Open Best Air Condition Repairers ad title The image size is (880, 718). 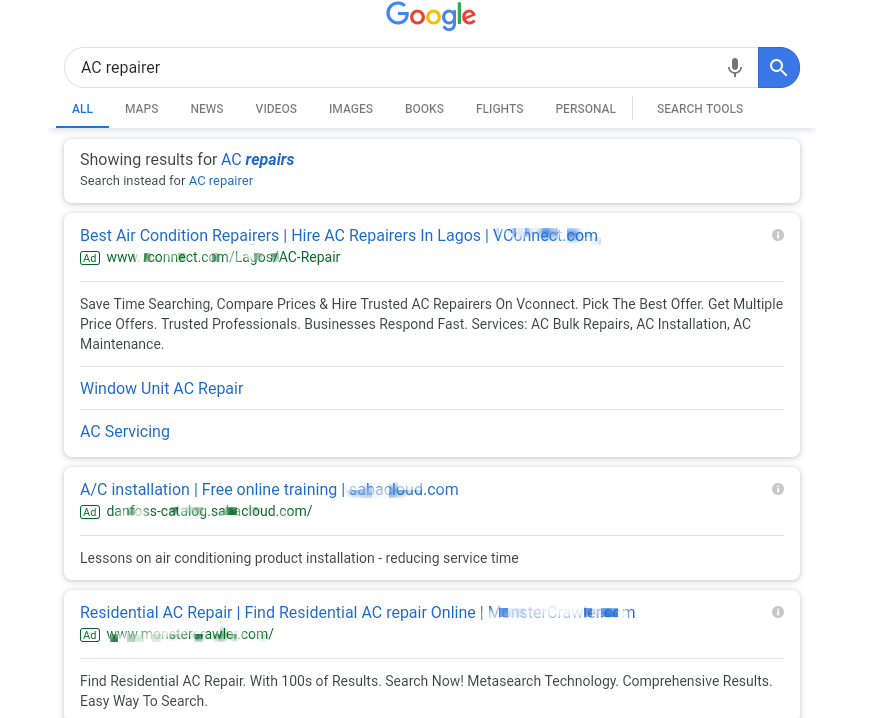pos(339,235)
